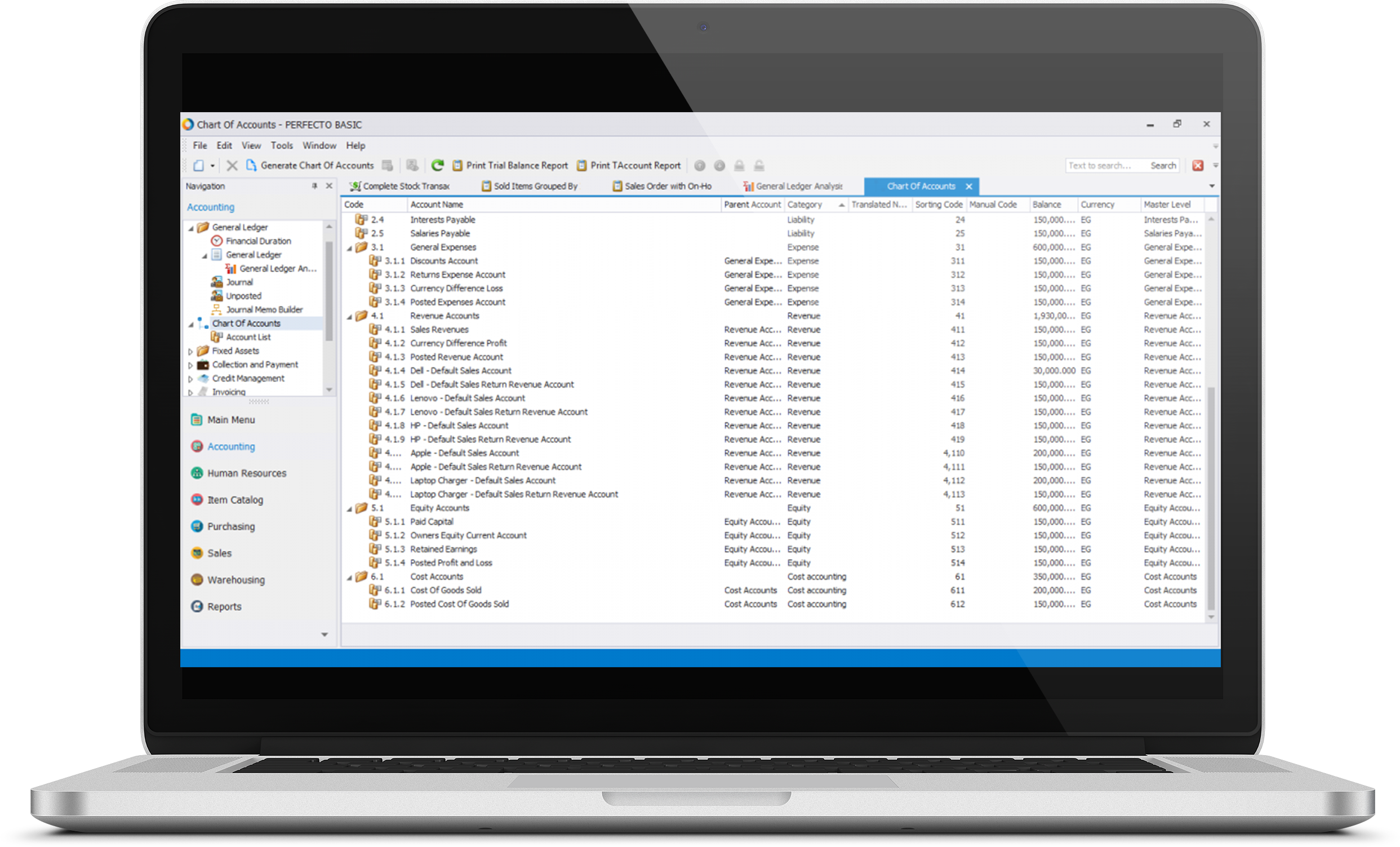Select 5.1.3 Retained Earnings row
1400x847 pixels.
[x=773, y=549]
